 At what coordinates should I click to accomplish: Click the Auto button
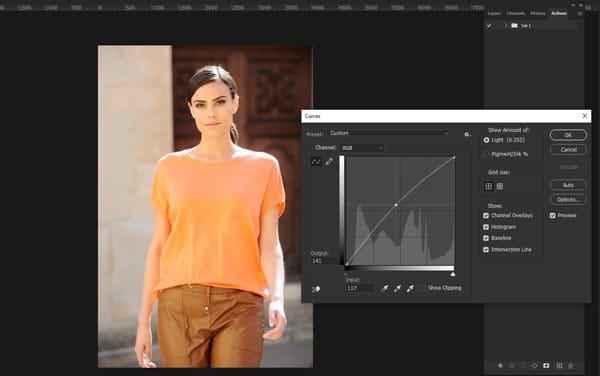[568, 185]
